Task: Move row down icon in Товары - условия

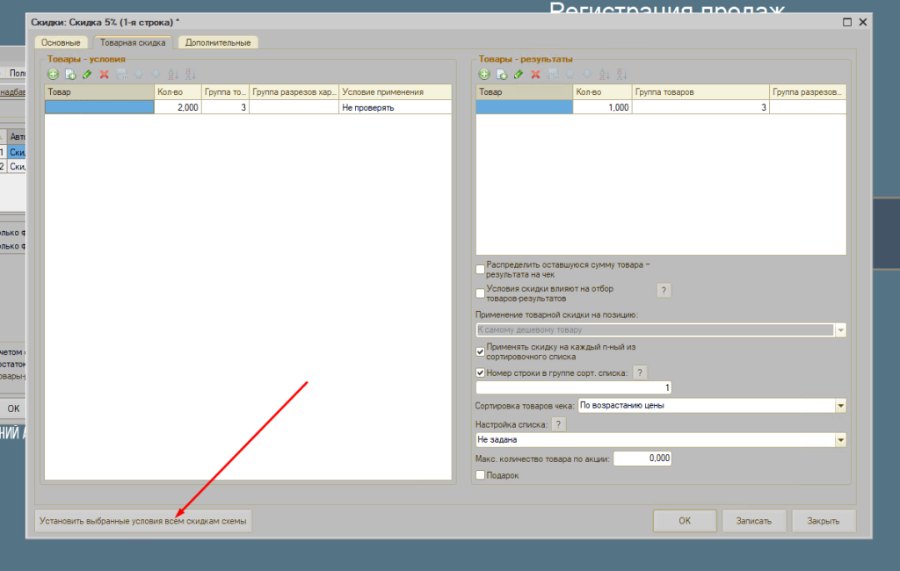Action: tap(156, 75)
